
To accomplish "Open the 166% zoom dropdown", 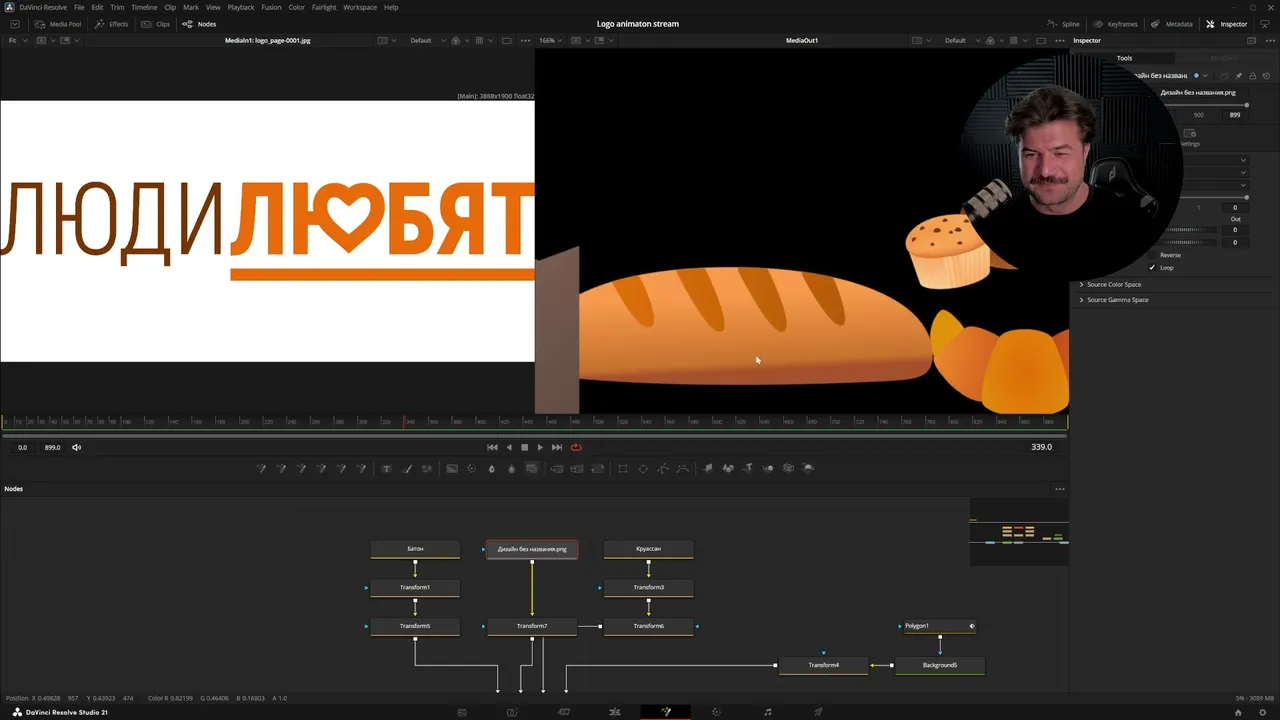I will click(552, 41).
